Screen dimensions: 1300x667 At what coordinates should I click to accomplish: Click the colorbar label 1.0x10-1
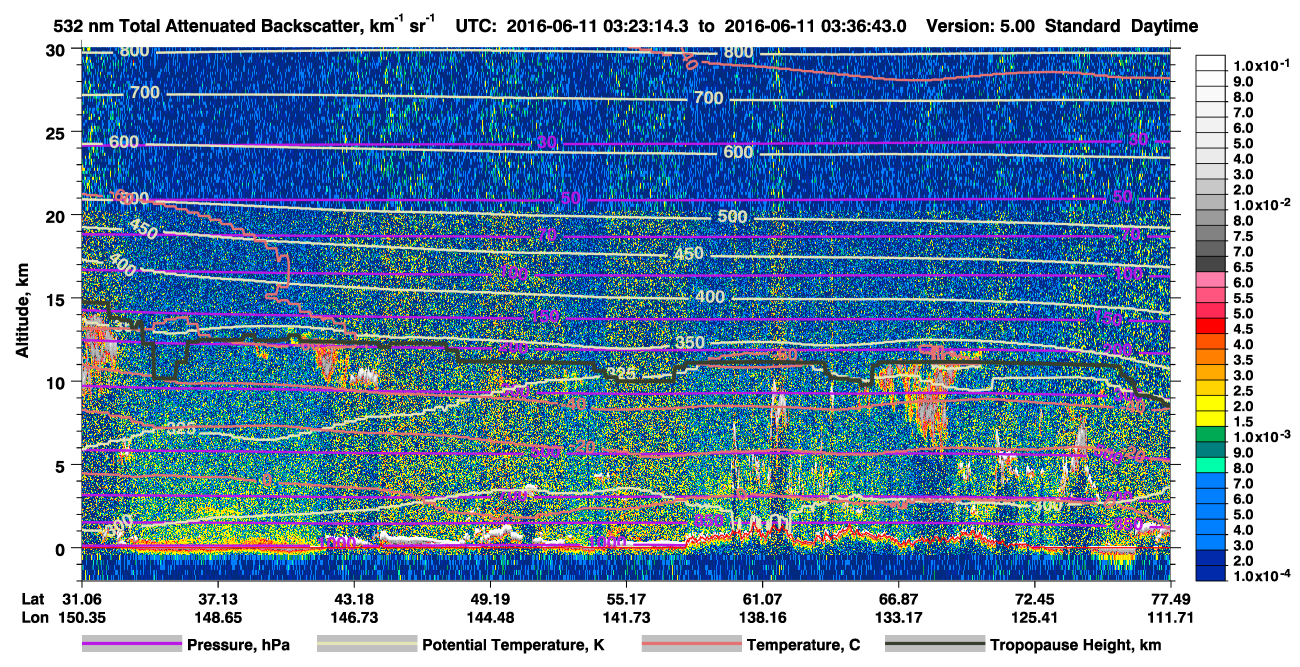click(1261, 65)
